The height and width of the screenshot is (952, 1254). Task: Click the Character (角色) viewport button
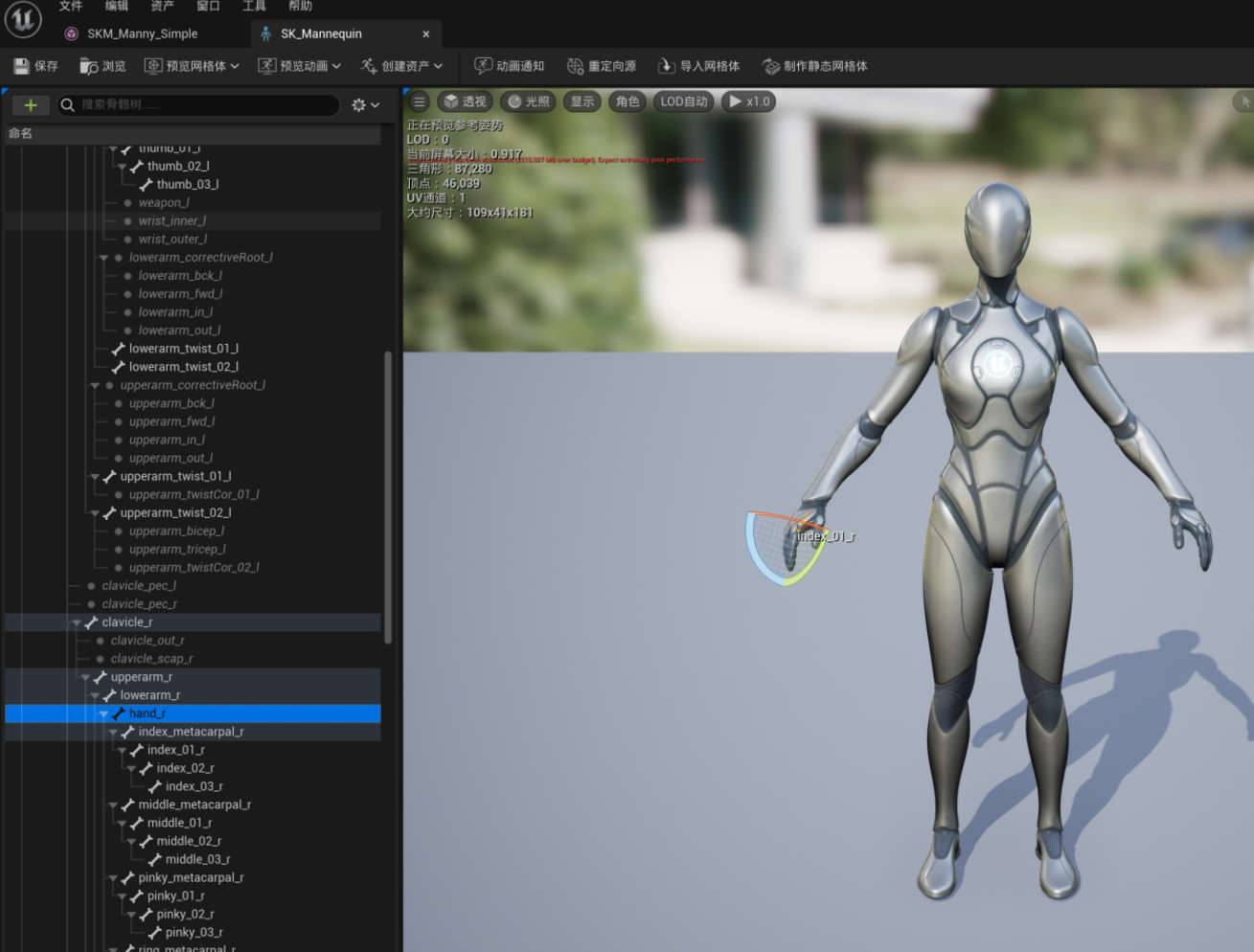point(627,102)
